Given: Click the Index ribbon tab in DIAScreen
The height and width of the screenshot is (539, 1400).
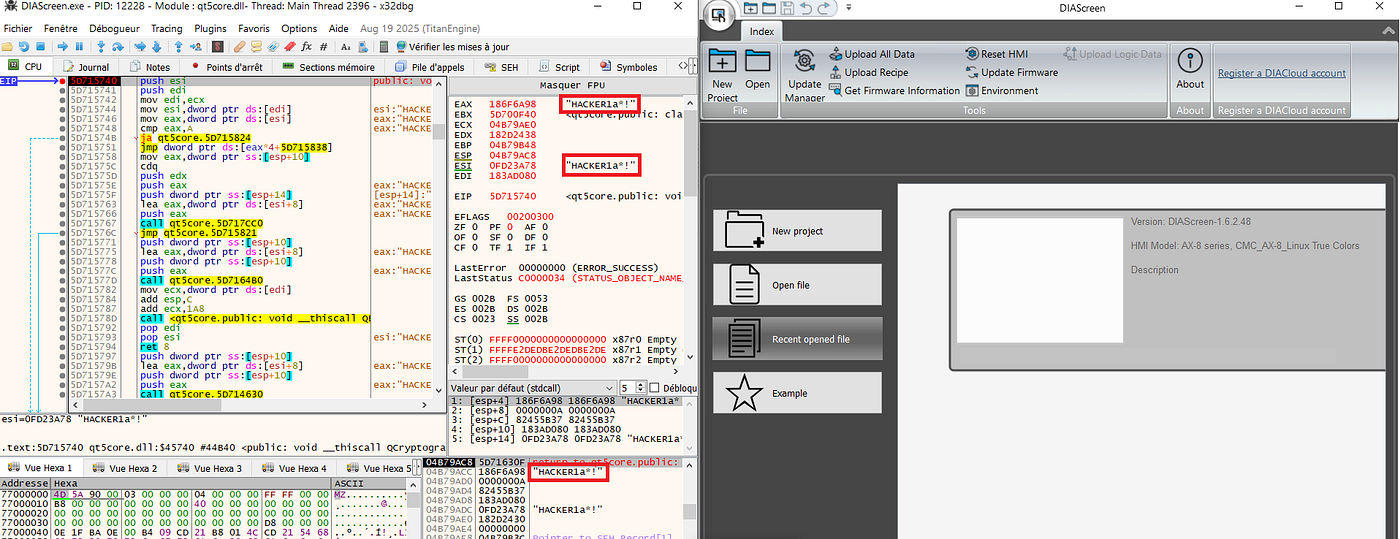Looking at the screenshot, I should pos(762,31).
